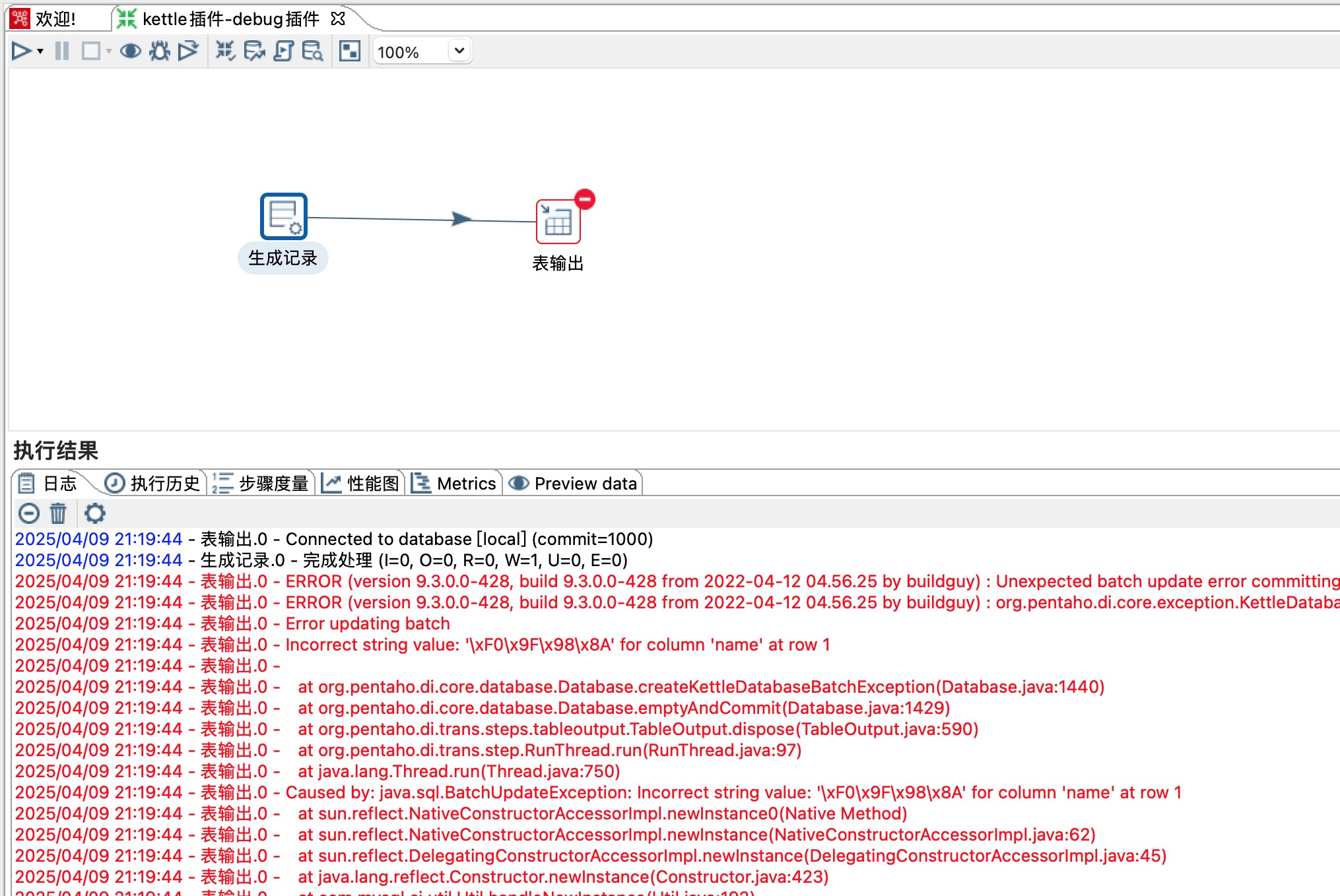
Task: Open the run options dropdown arrow
Action: click(41, 51)
